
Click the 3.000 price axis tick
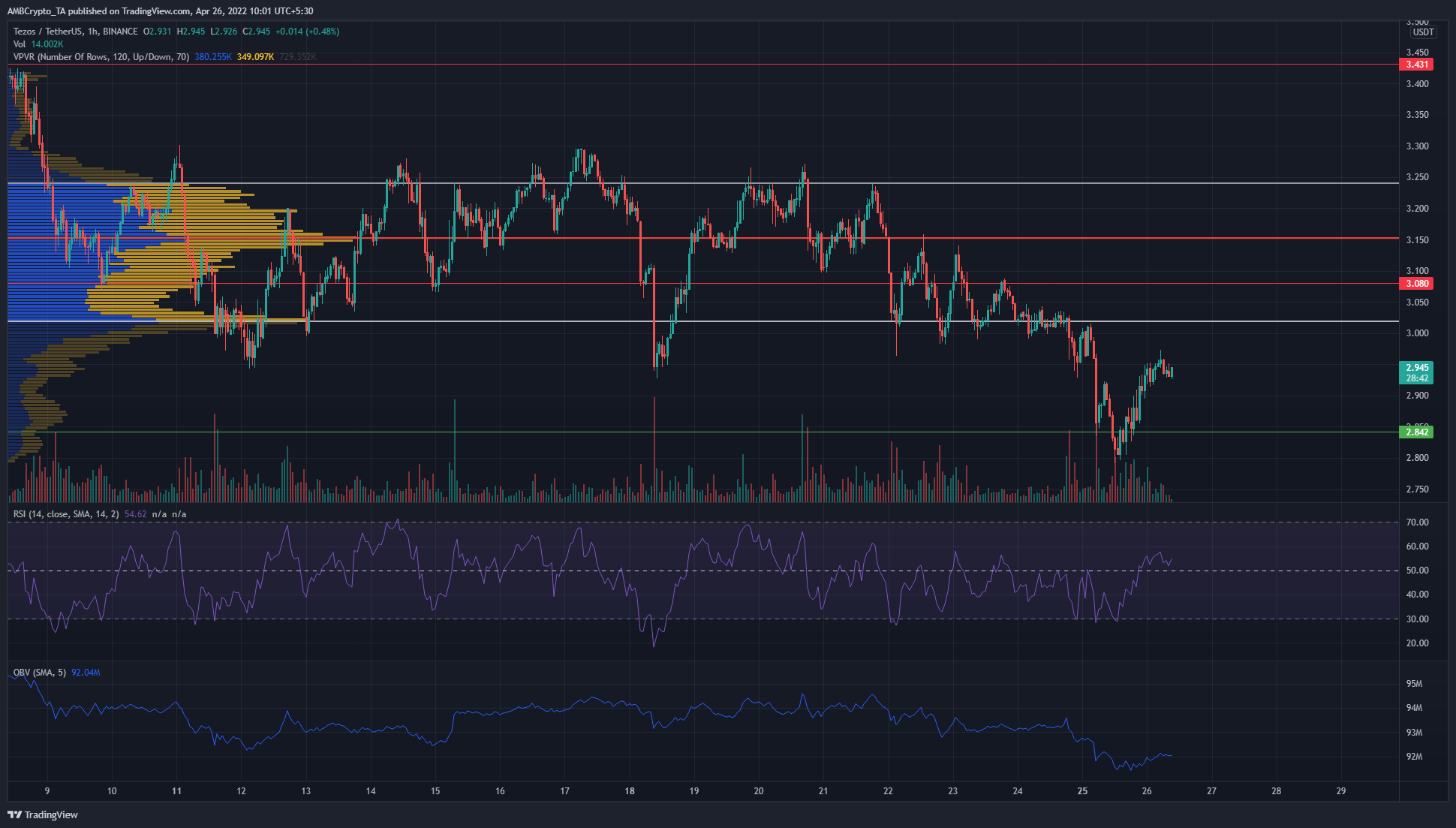(1417, 333)
